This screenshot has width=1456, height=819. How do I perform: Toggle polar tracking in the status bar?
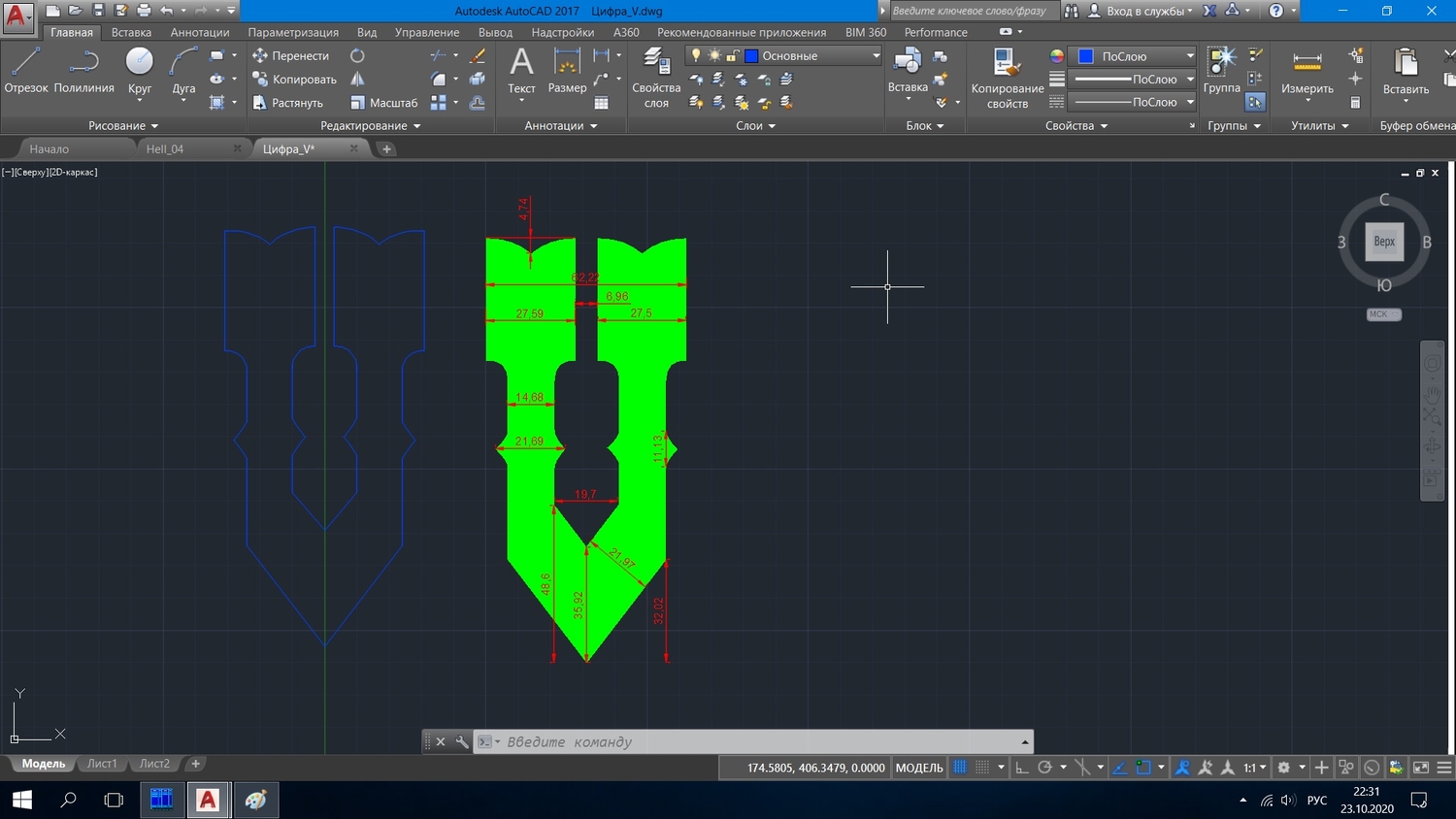(1044, 768)
